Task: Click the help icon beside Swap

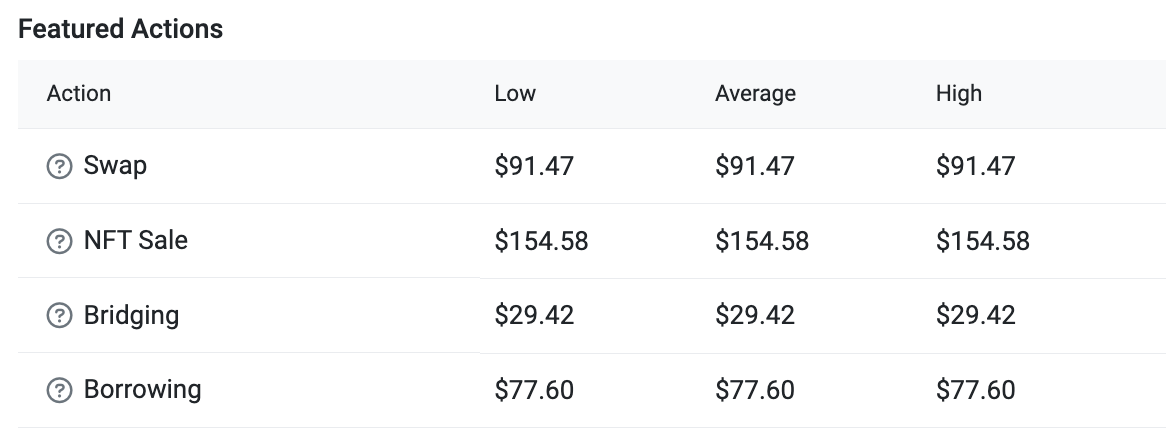Action: (59, 166)
